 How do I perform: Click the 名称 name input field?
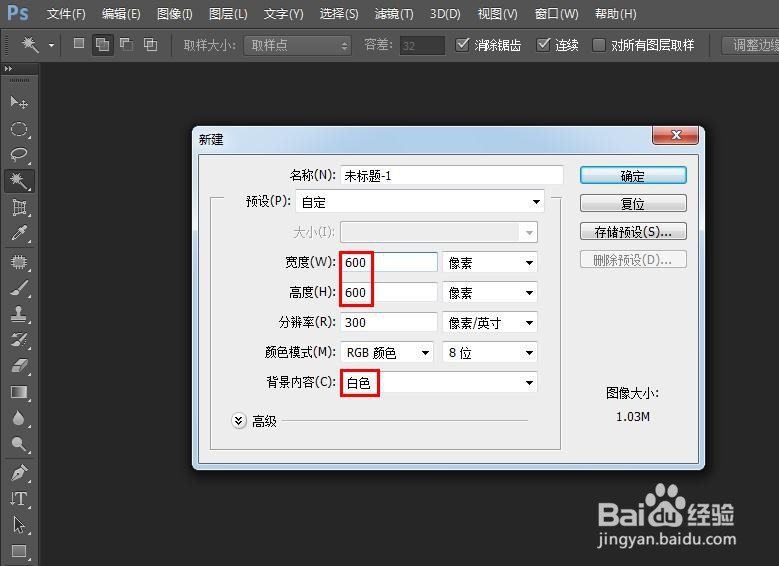[452, 175]
